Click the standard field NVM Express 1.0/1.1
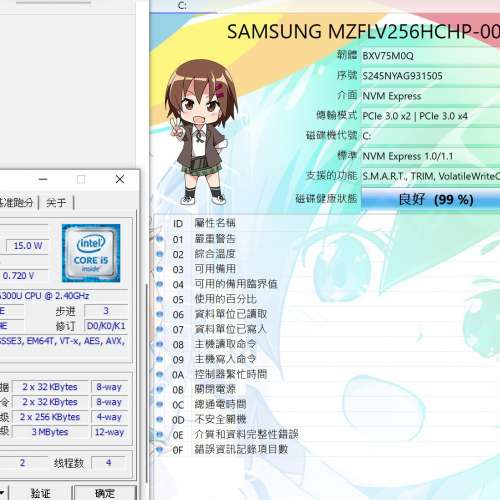The width and height of the screenshot is (500, 500). 431,156
